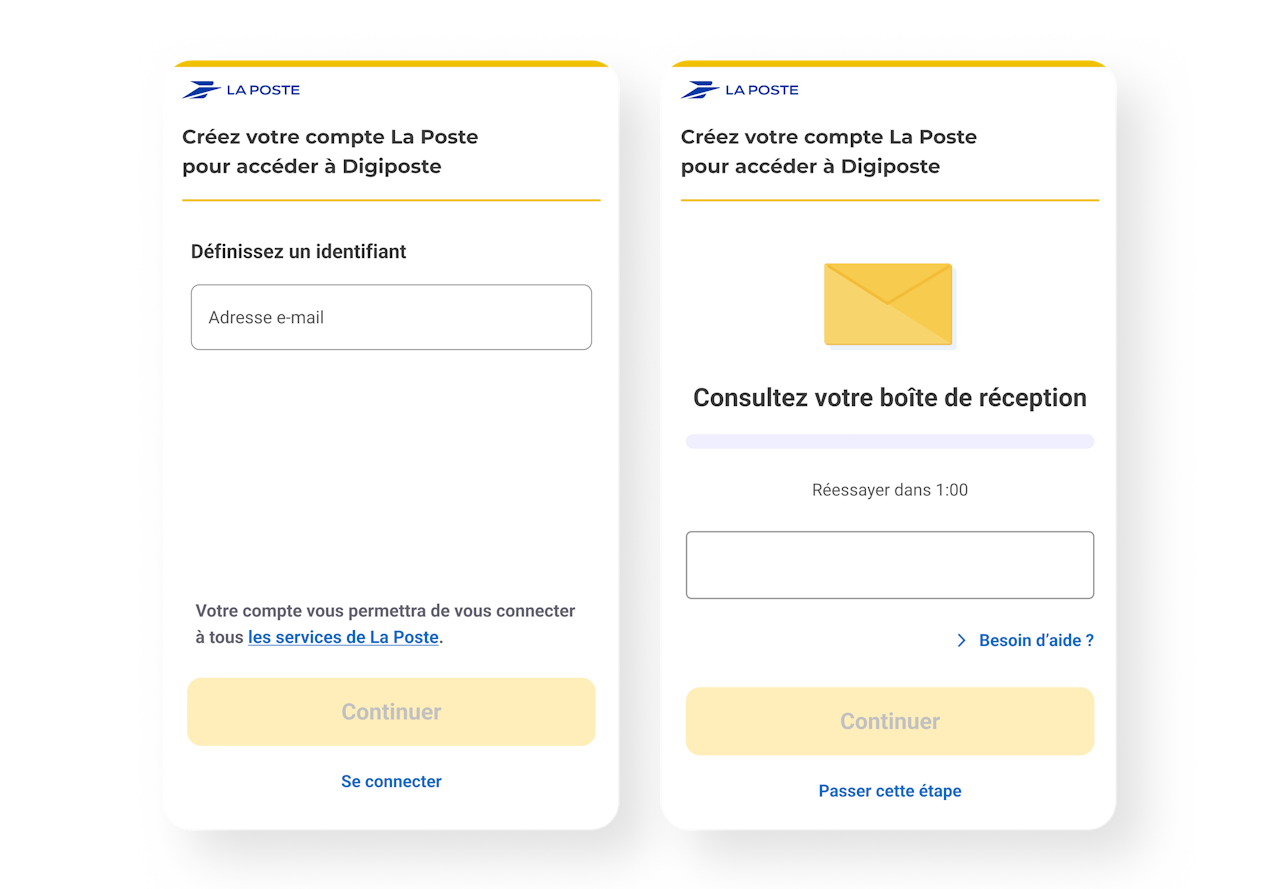
Task: Click left card title Créez votre compte
Action: (330, 151)
